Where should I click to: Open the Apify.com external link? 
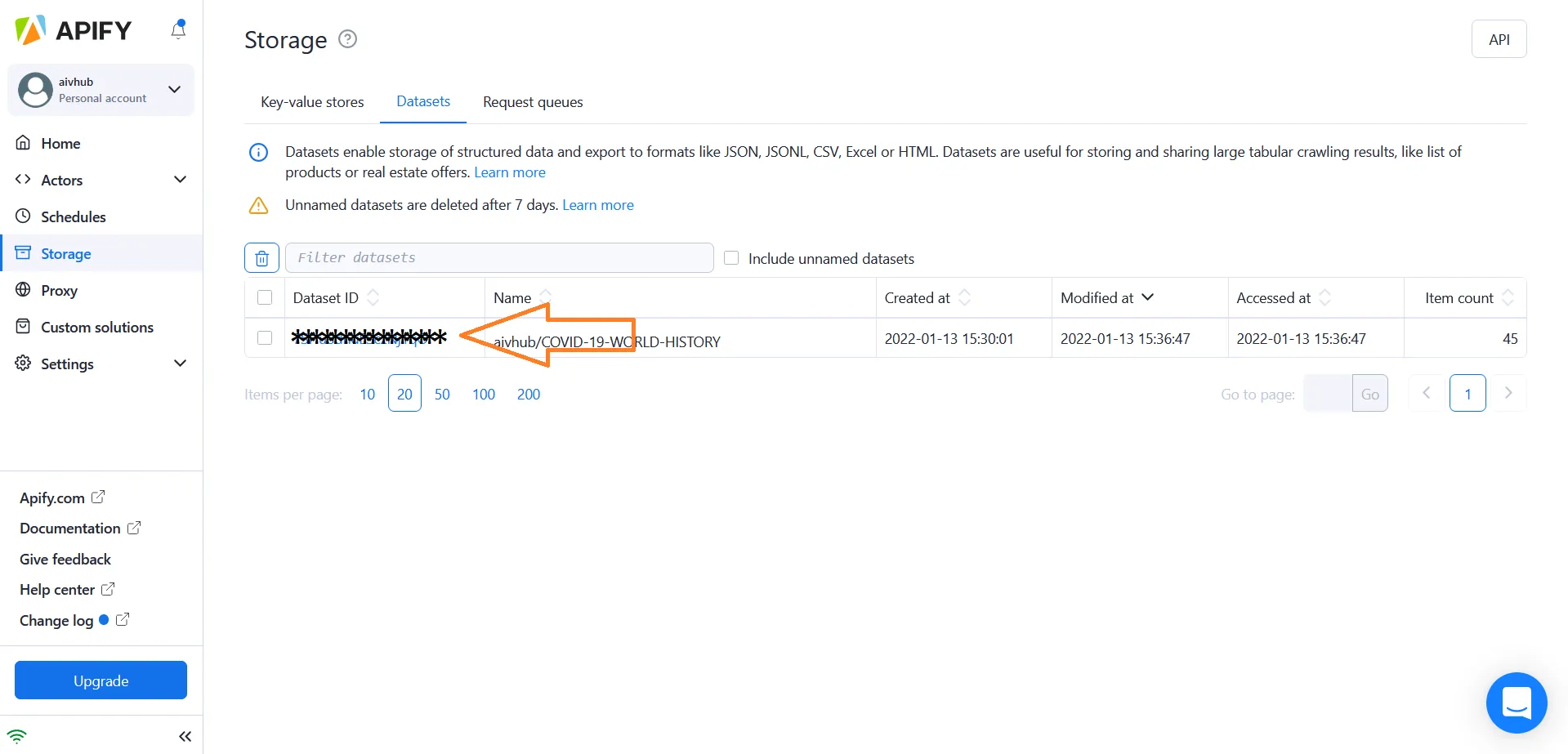pyautogui.click(x=62, y=497)
